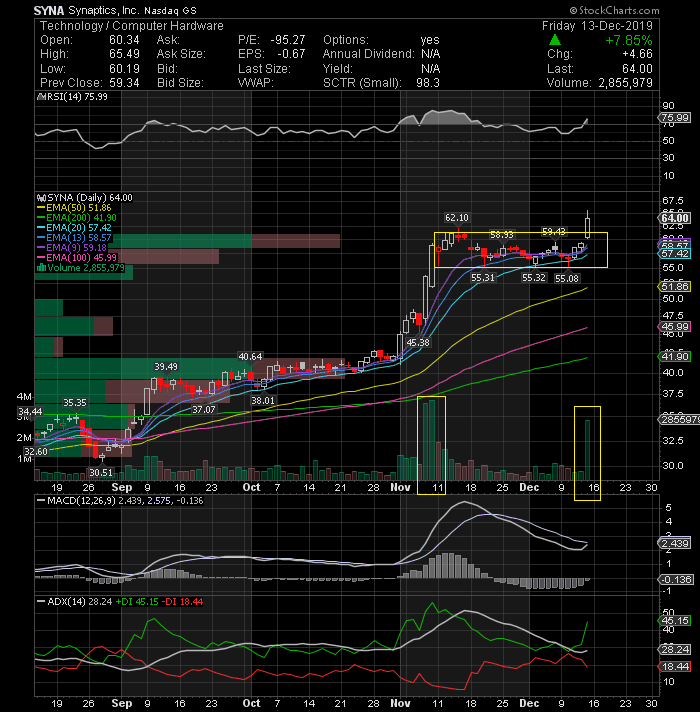The height and width of the screenshot is (712, 700).
Task: Select the SYNA ticker symbol in title
Action: (49, 10)
